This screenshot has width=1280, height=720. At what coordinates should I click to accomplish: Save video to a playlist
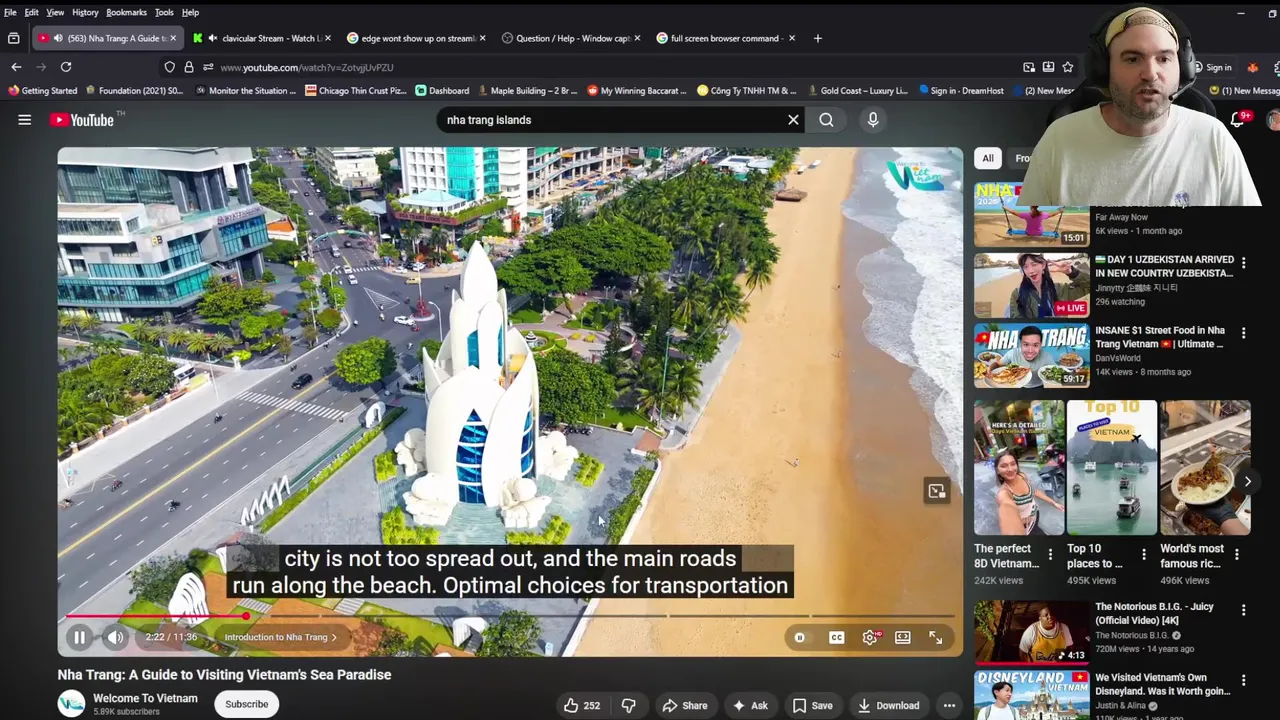(x=812, y=705)
